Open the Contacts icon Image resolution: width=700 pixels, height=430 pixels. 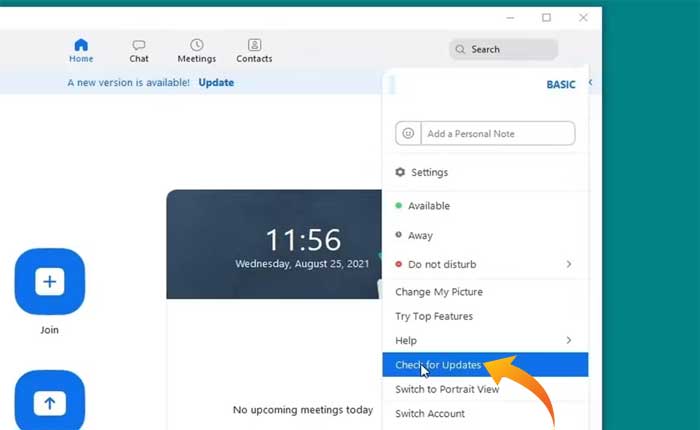(x=254, y=45)
